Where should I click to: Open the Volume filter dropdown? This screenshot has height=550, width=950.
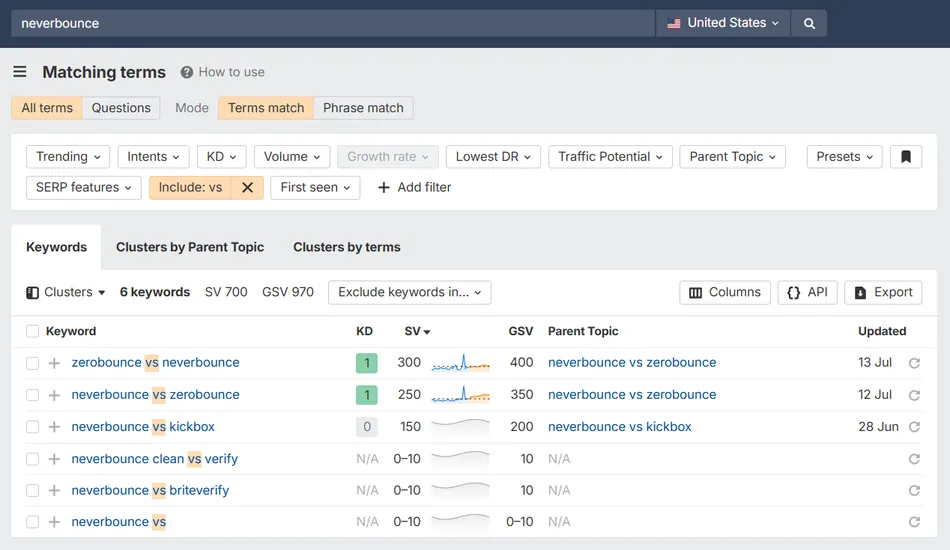click(x=291, y=157)
